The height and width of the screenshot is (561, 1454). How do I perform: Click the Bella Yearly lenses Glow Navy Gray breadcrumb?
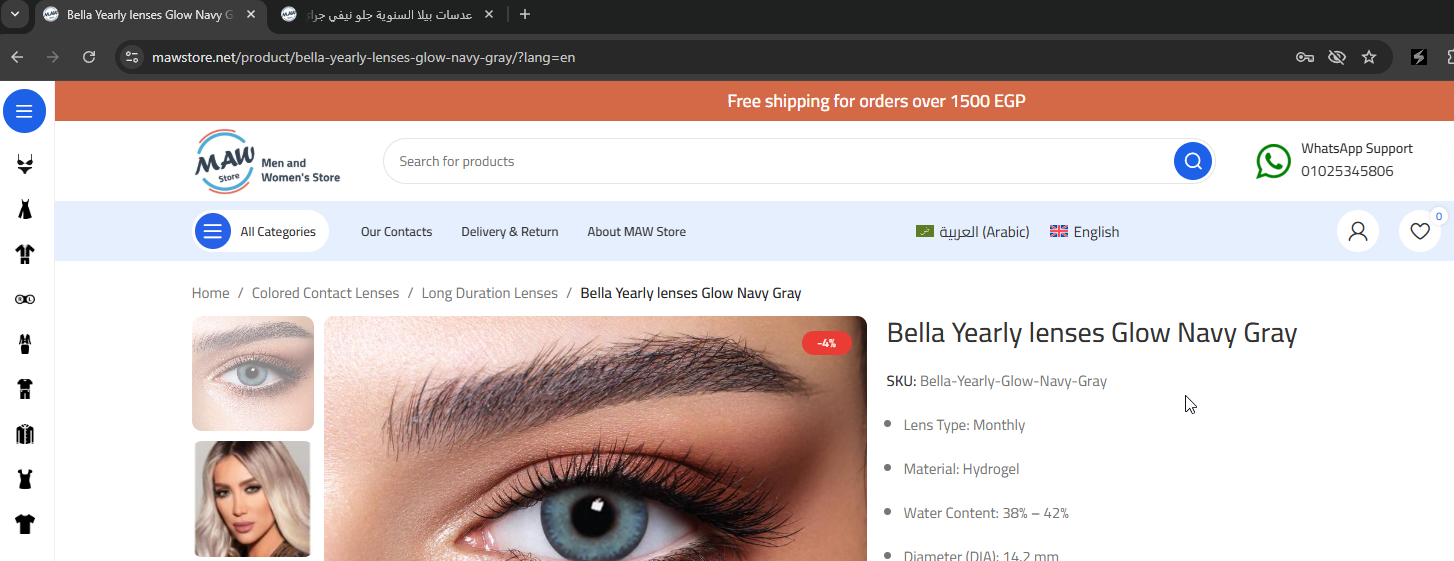point(691,293)
